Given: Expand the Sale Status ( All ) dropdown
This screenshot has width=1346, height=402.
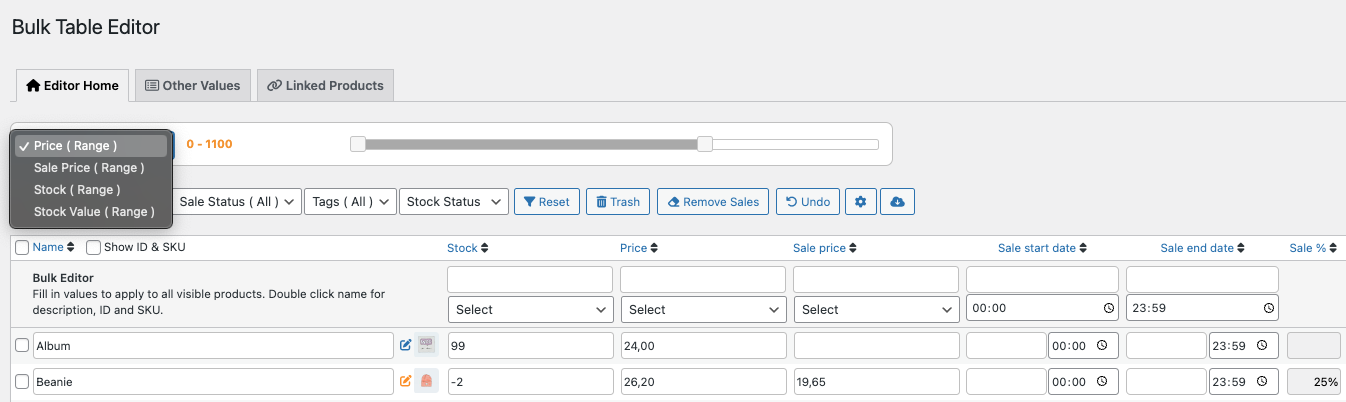Looking at the screenshot, I should pyautogui.click(x=239, y=202).
